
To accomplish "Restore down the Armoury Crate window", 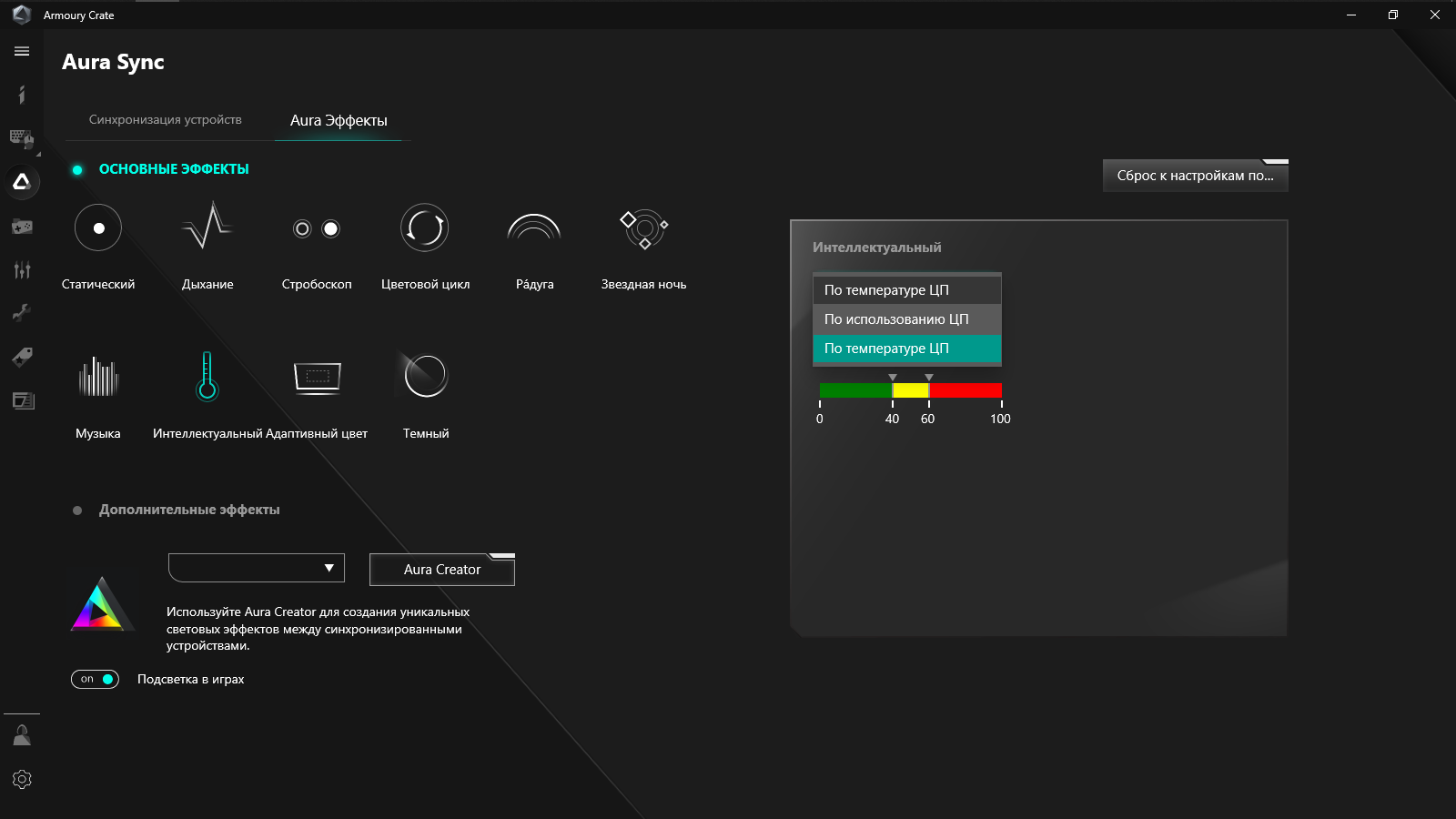I will click(x=1393, y=15).
